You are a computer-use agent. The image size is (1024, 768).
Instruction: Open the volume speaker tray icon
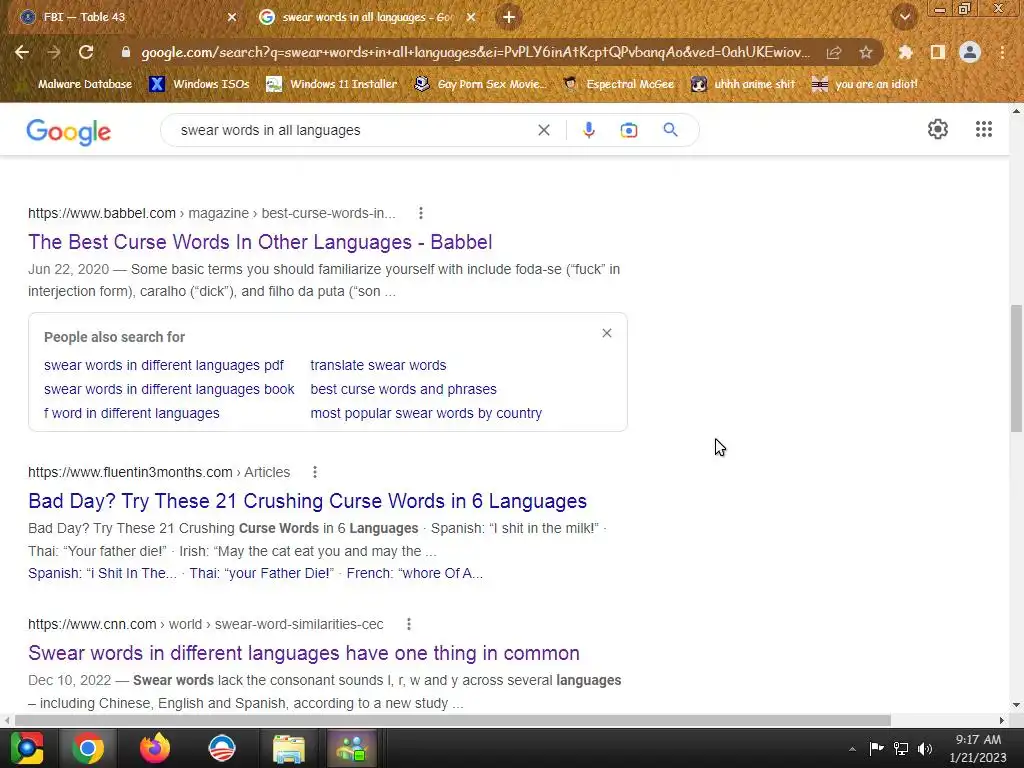click(x=925, y=749)
